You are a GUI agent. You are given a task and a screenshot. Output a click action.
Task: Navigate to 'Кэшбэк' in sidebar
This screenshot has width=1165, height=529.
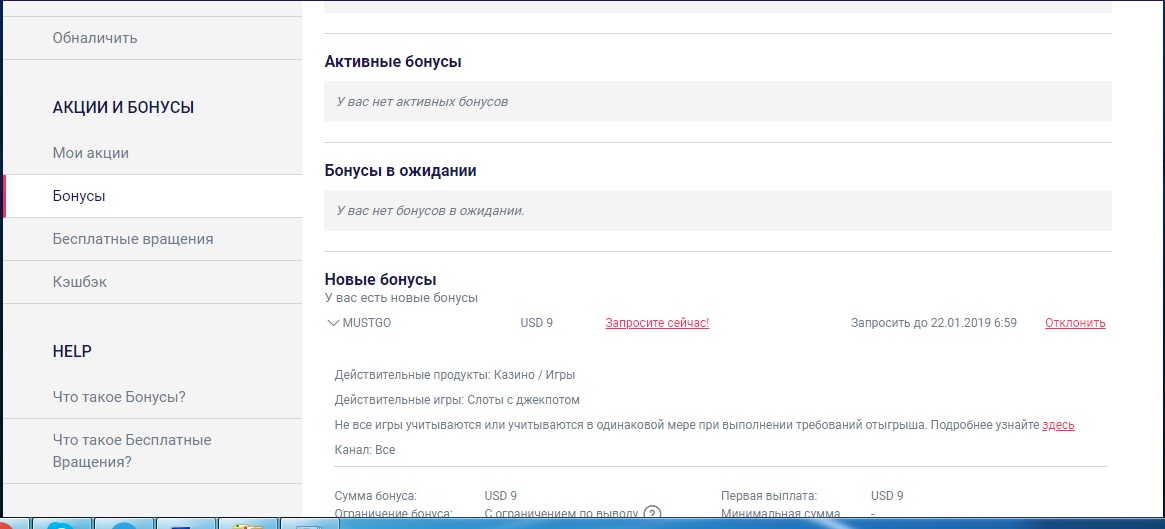[80, 282]
